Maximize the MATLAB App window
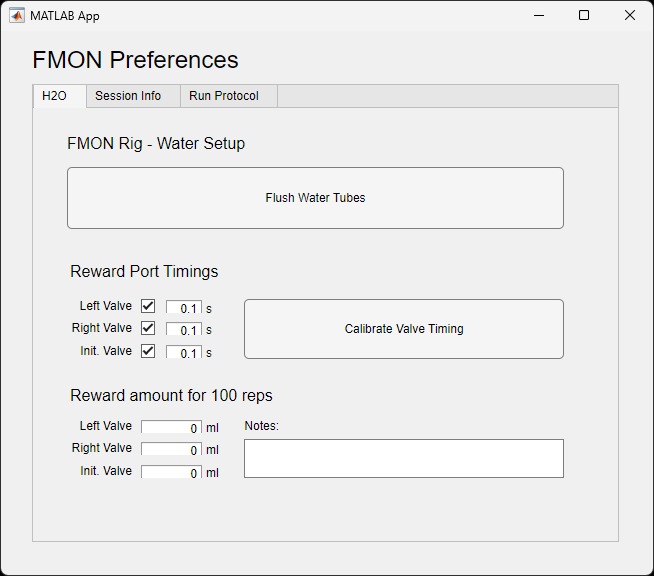Screen dimensions: 654x576 tap(584, 15)
